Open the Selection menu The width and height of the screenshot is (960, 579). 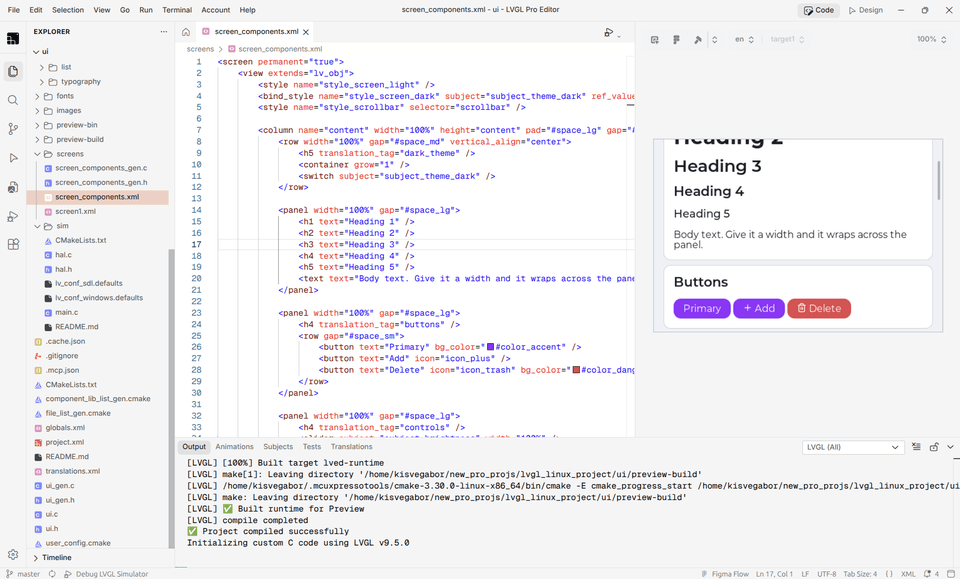point(68,10)
